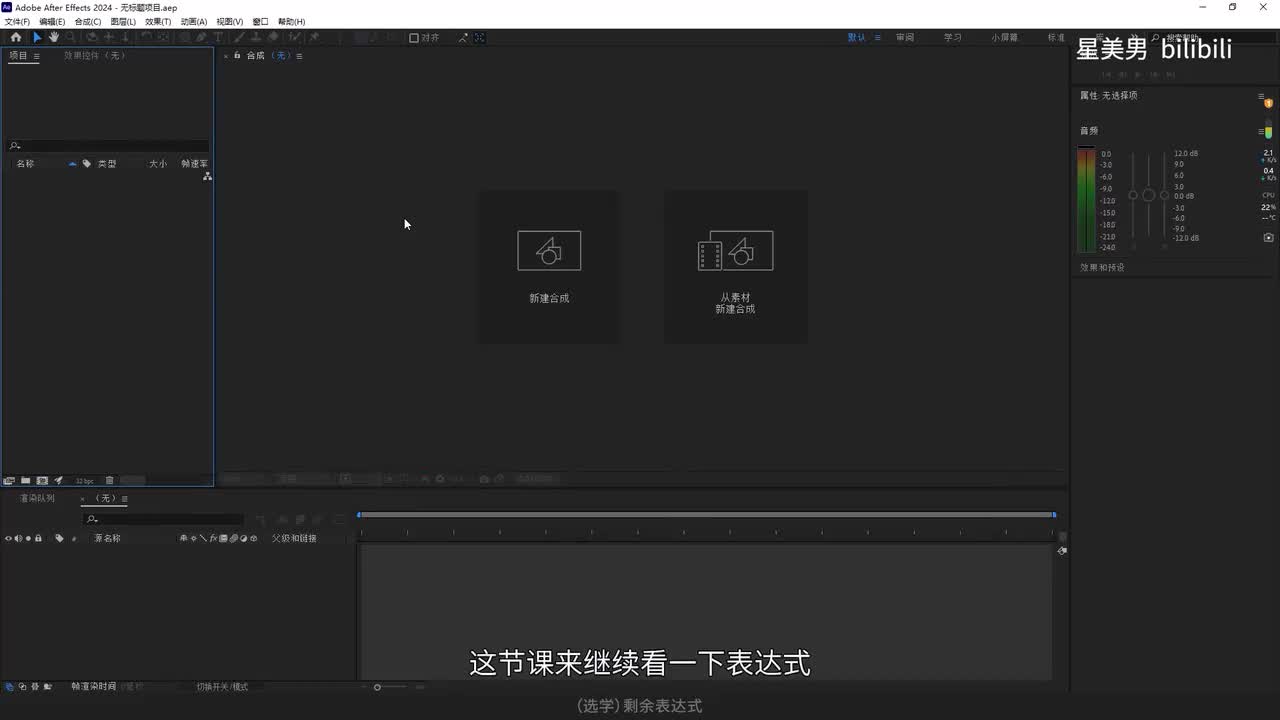Switch to the 默认 workspace

point(857,37)
